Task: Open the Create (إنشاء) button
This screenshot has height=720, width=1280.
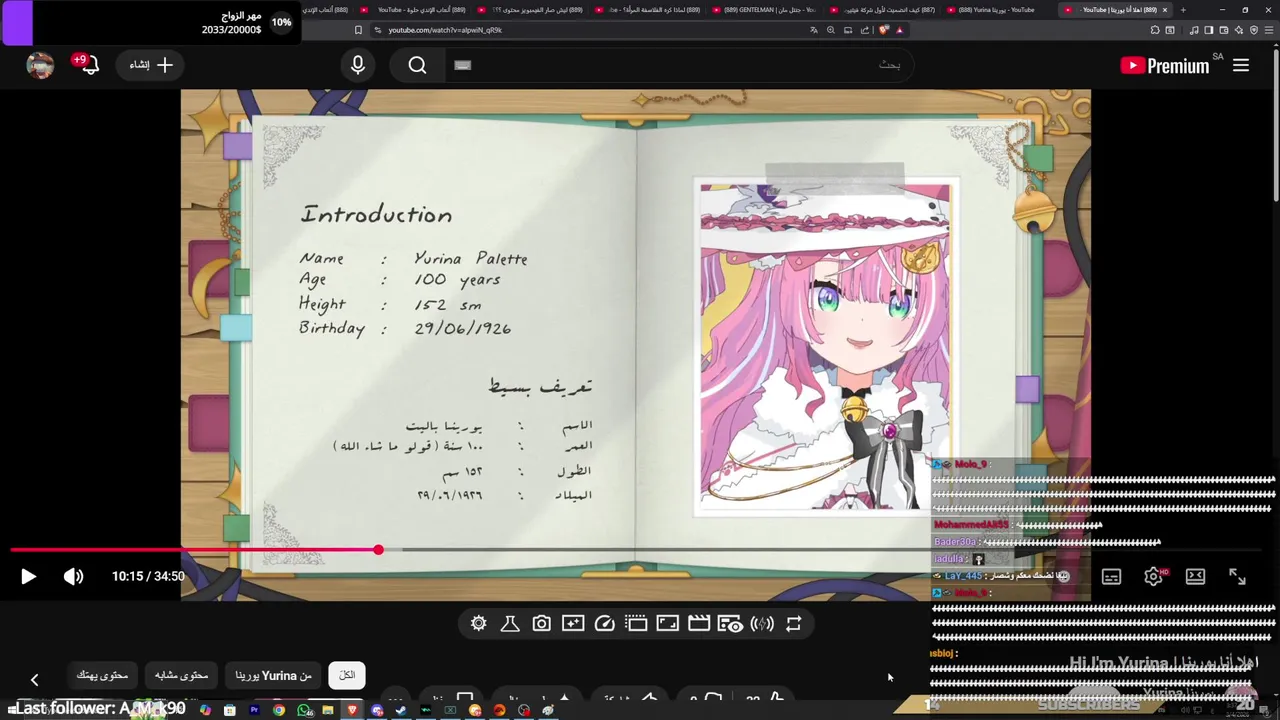Action: 150,65
